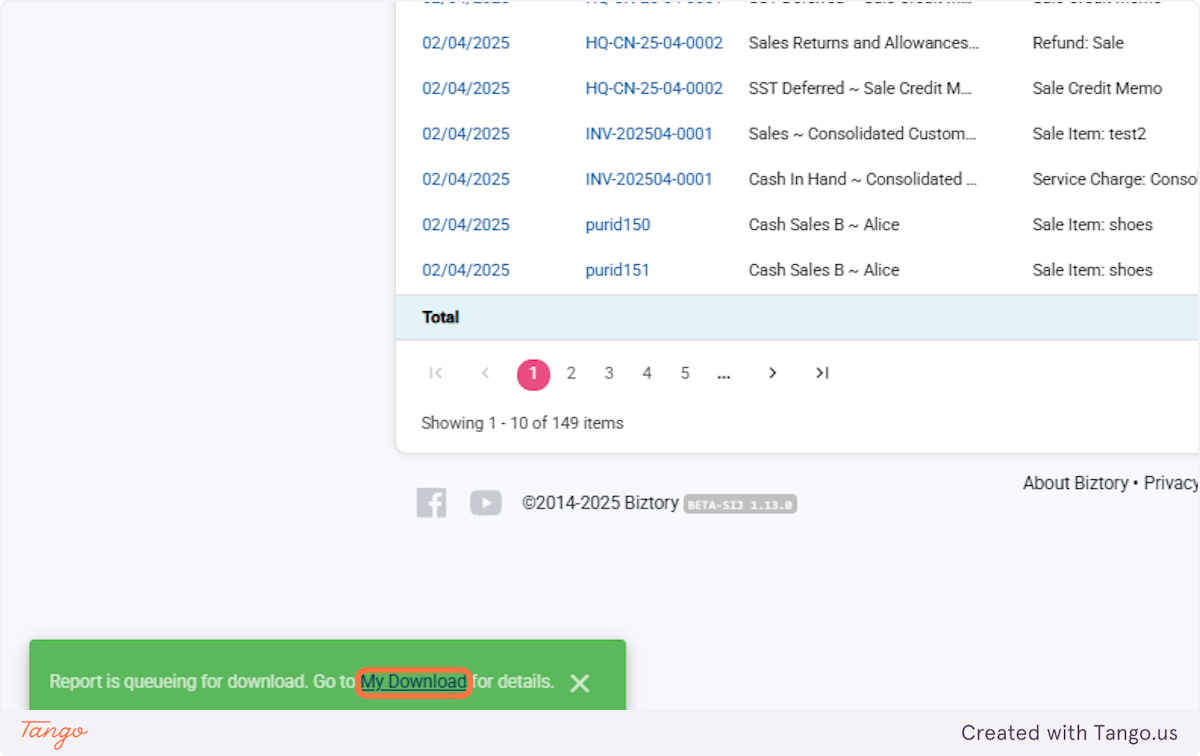Screen dimensions: 1200x756
Task: Select 'Cash Sales B ~ Alice' in purid150 row
Action: pyautogui.click(x=824, y=225)
